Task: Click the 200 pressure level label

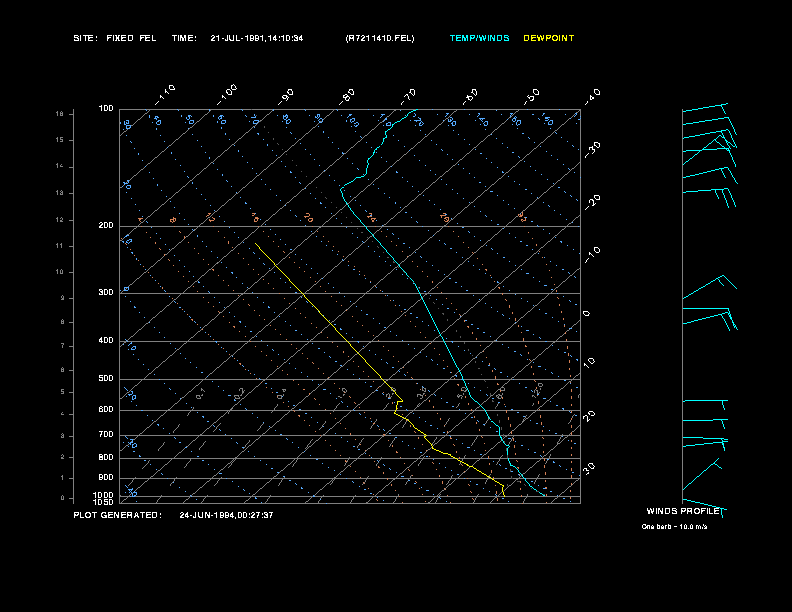Action: [x=106, y=226]
